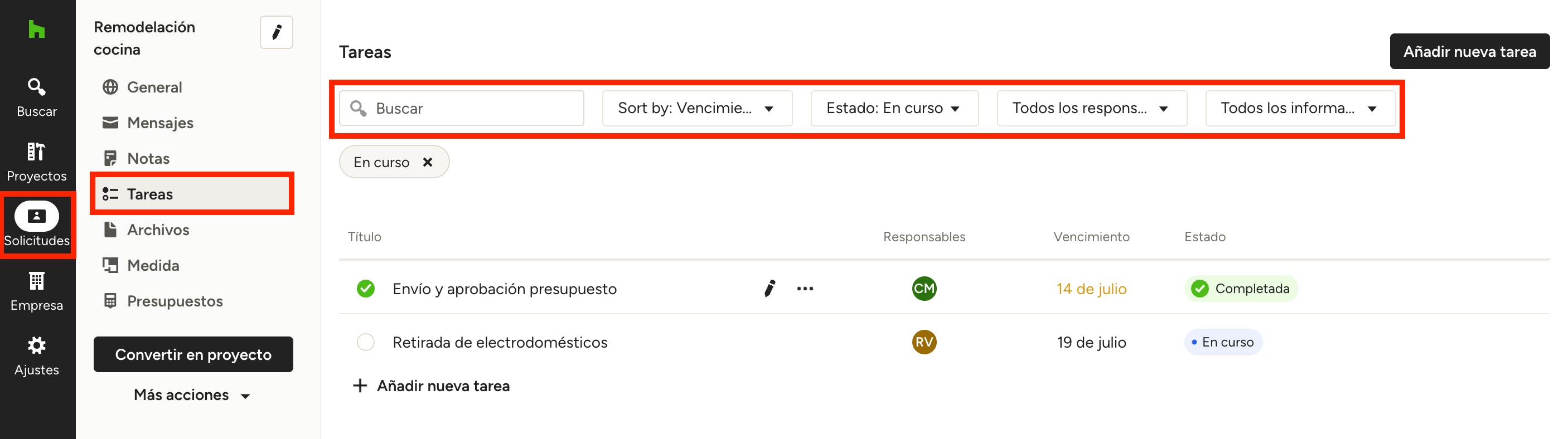
Task: Expand the Todos los responsables filter
Action: click(x=1091, y=108)
